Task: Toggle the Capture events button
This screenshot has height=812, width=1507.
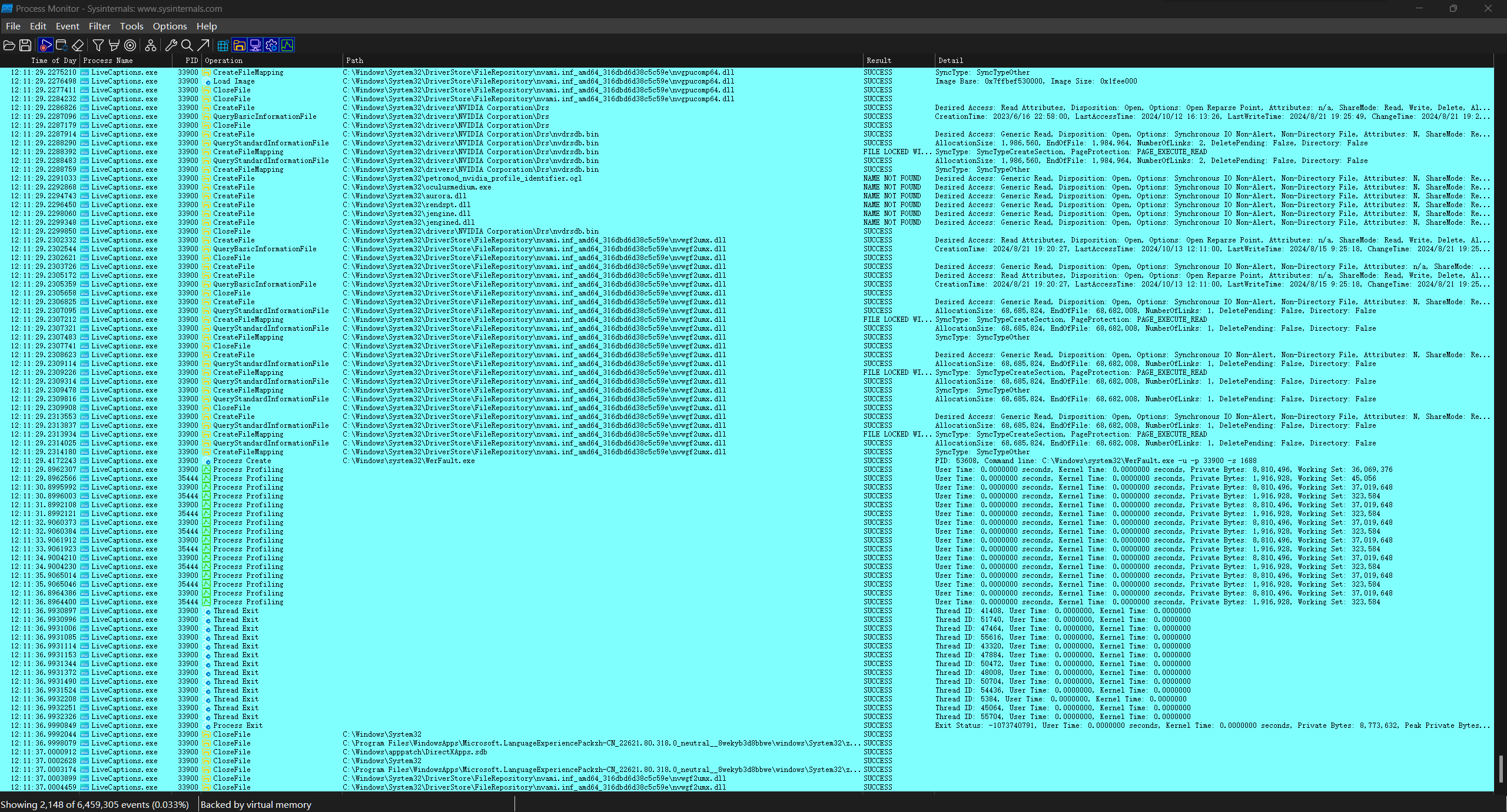Action: tap(45, 45)
